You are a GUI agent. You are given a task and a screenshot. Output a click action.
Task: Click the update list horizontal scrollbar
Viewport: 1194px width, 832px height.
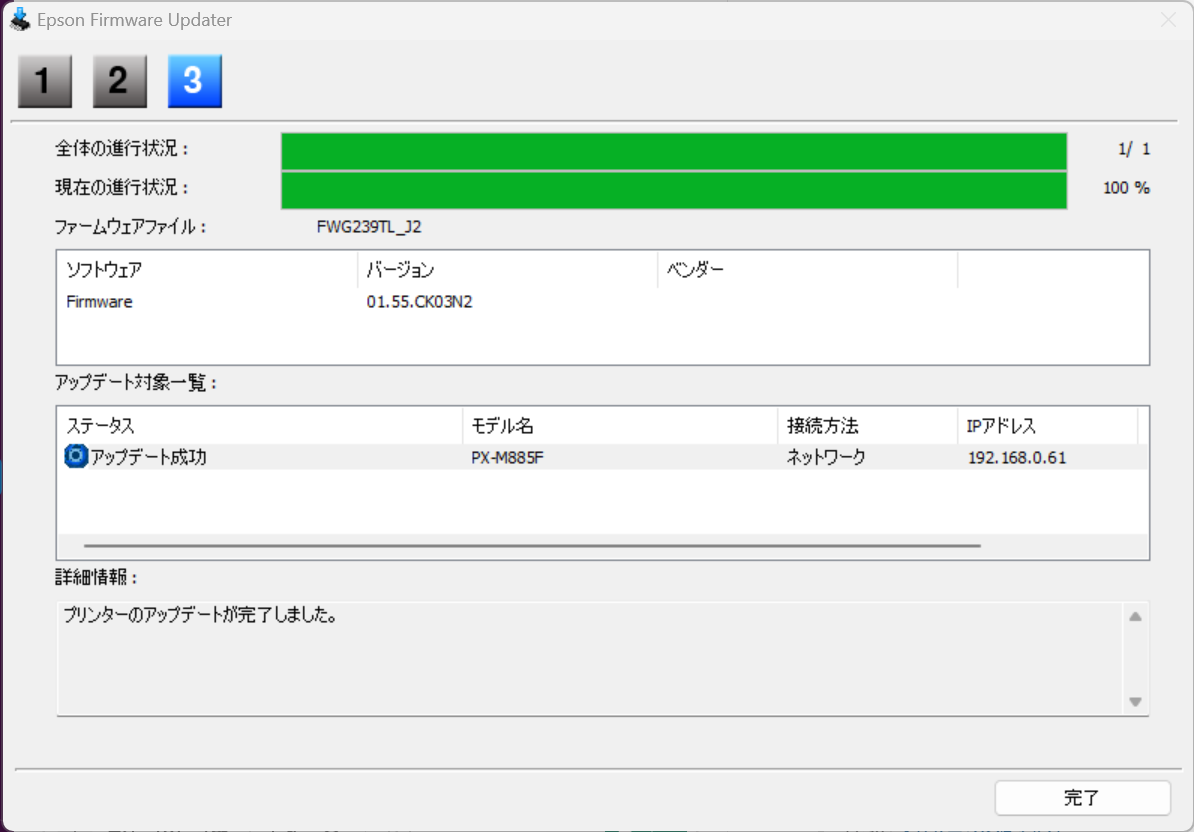click(532, 546)
